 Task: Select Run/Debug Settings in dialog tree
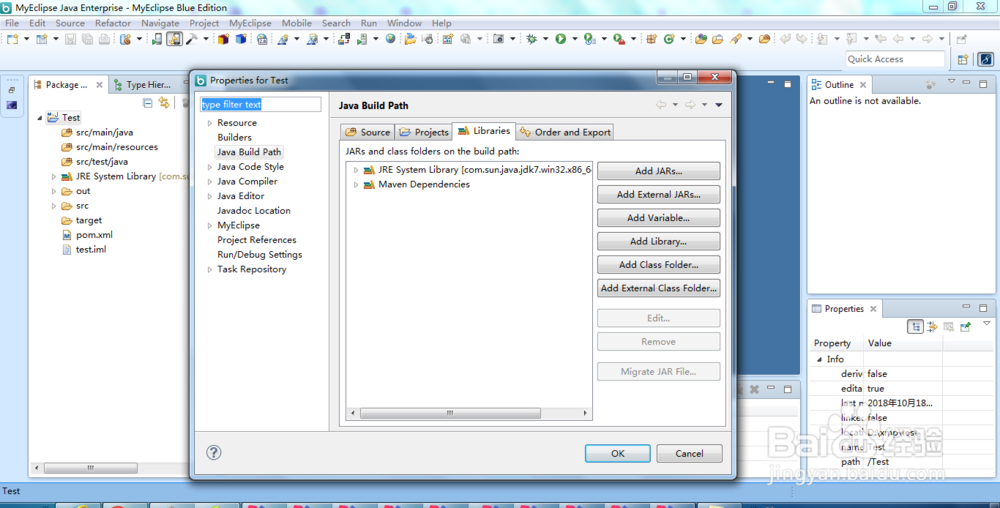click(260, 255)
